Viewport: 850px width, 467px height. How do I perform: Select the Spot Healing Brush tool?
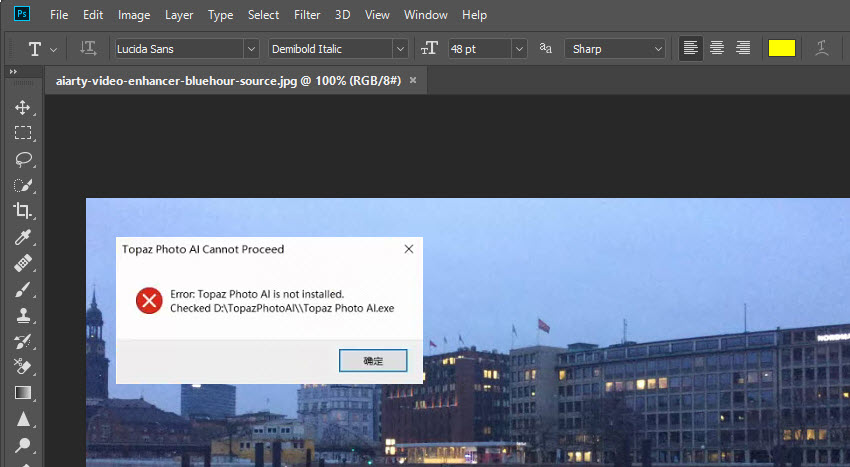(22, 263)
